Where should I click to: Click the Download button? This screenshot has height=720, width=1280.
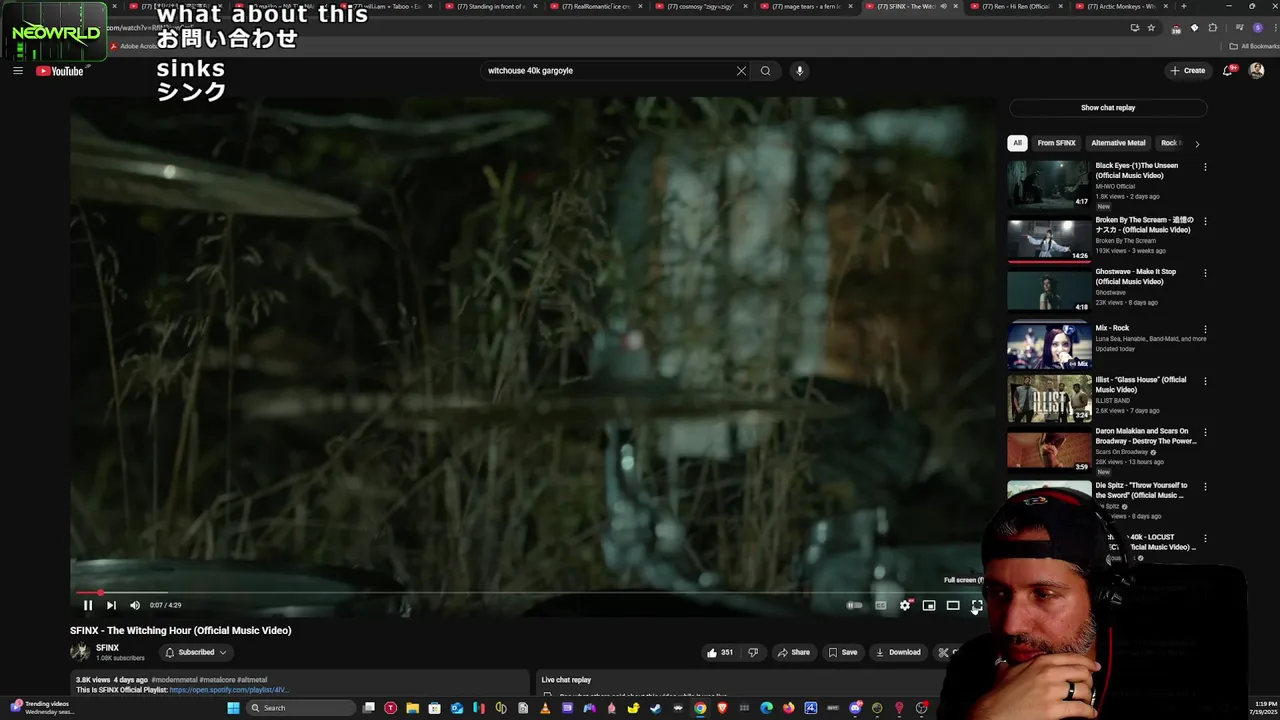click(898, 652)
